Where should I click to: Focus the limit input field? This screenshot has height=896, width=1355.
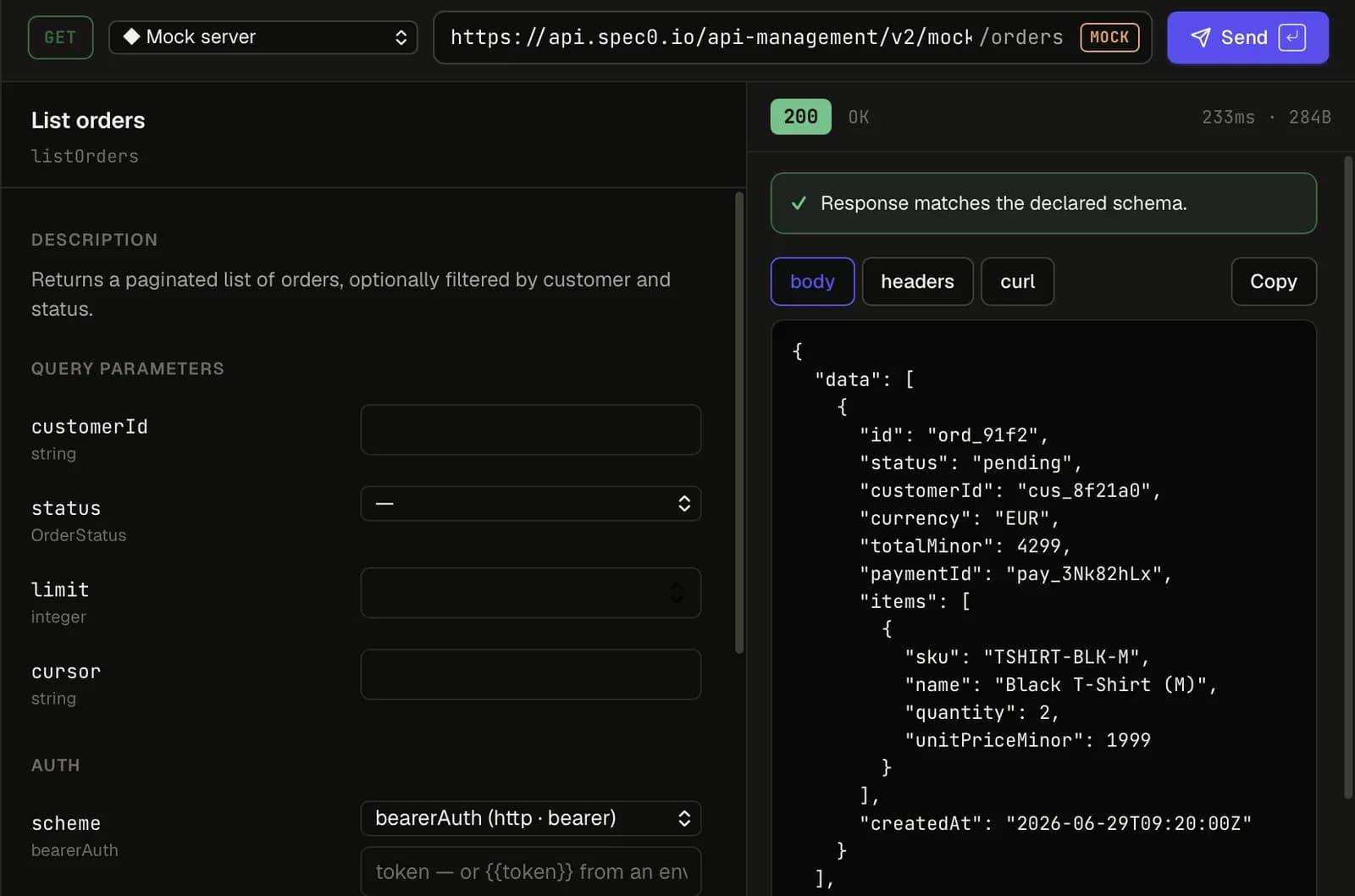click(530, 593)
